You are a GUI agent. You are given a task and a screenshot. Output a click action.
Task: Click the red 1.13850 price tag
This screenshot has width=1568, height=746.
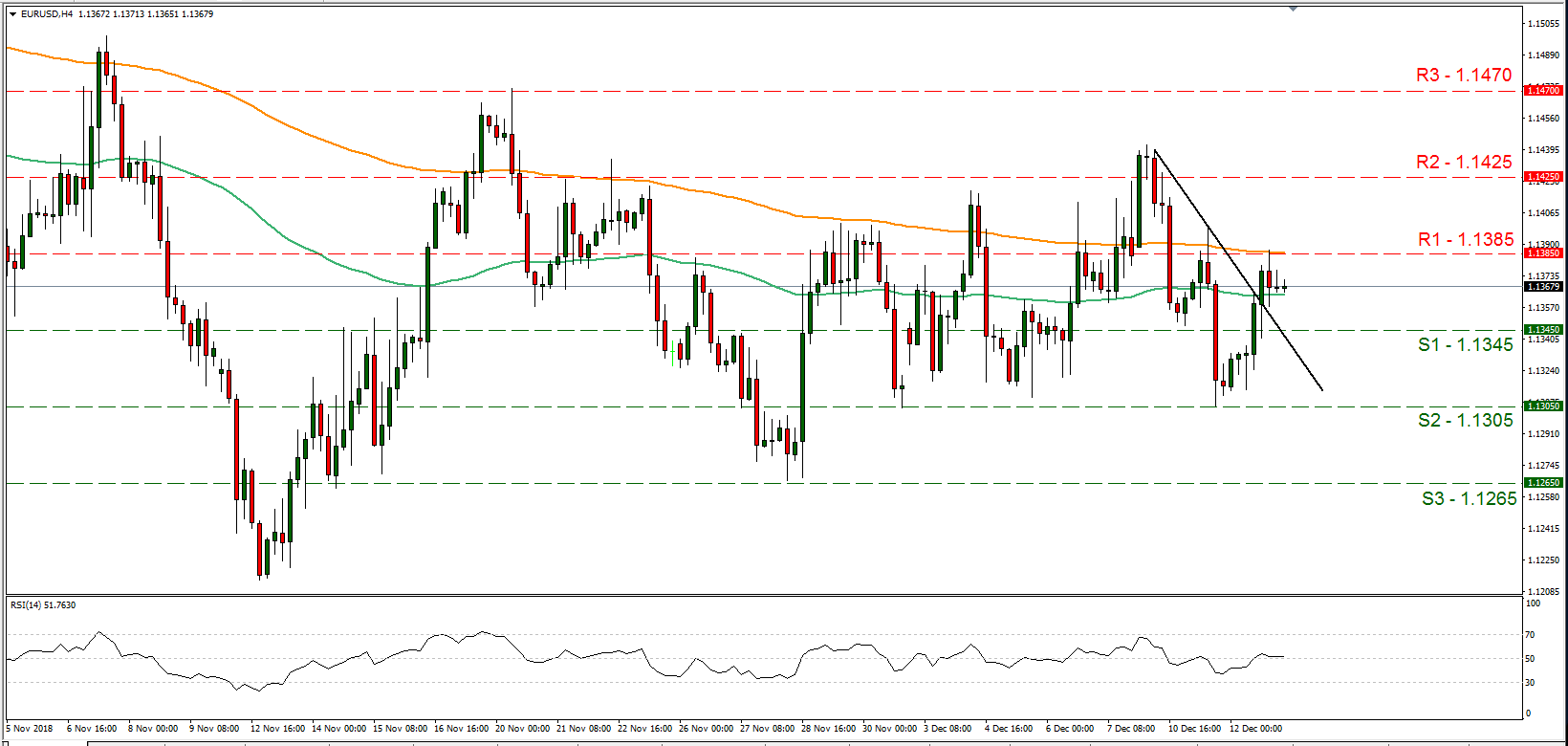coord(1543,253)
